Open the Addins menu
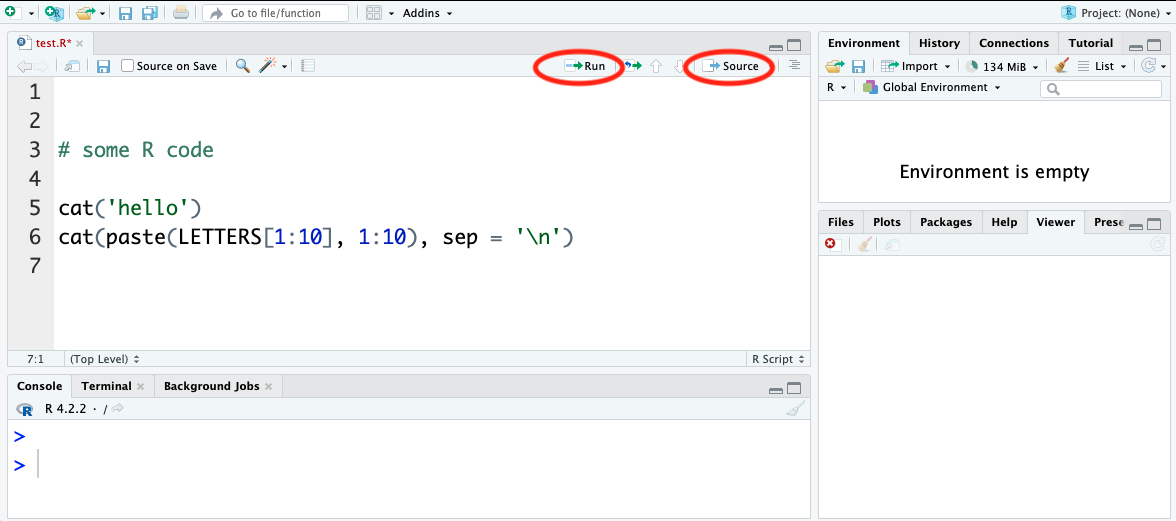 [x=427, y=13]
